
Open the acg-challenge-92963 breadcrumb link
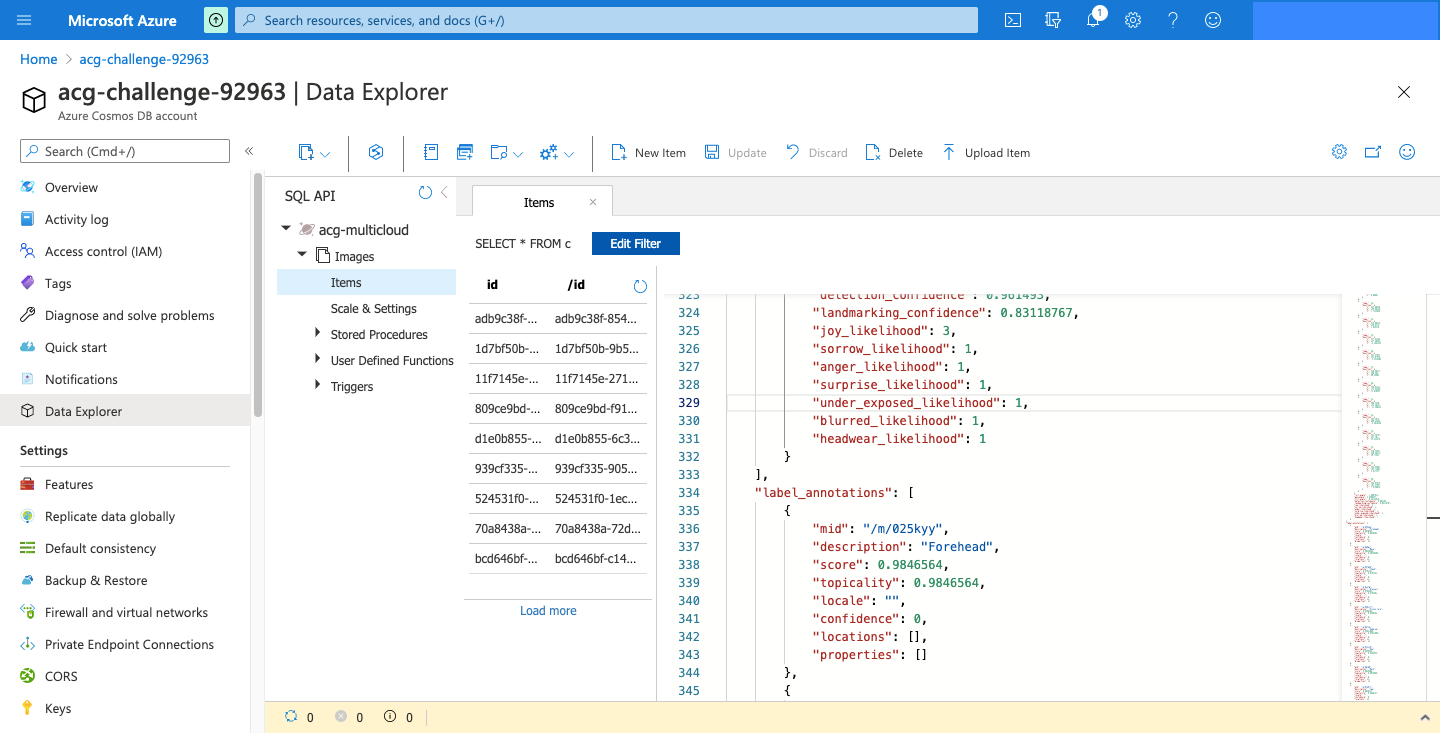(x=144, y=59)
